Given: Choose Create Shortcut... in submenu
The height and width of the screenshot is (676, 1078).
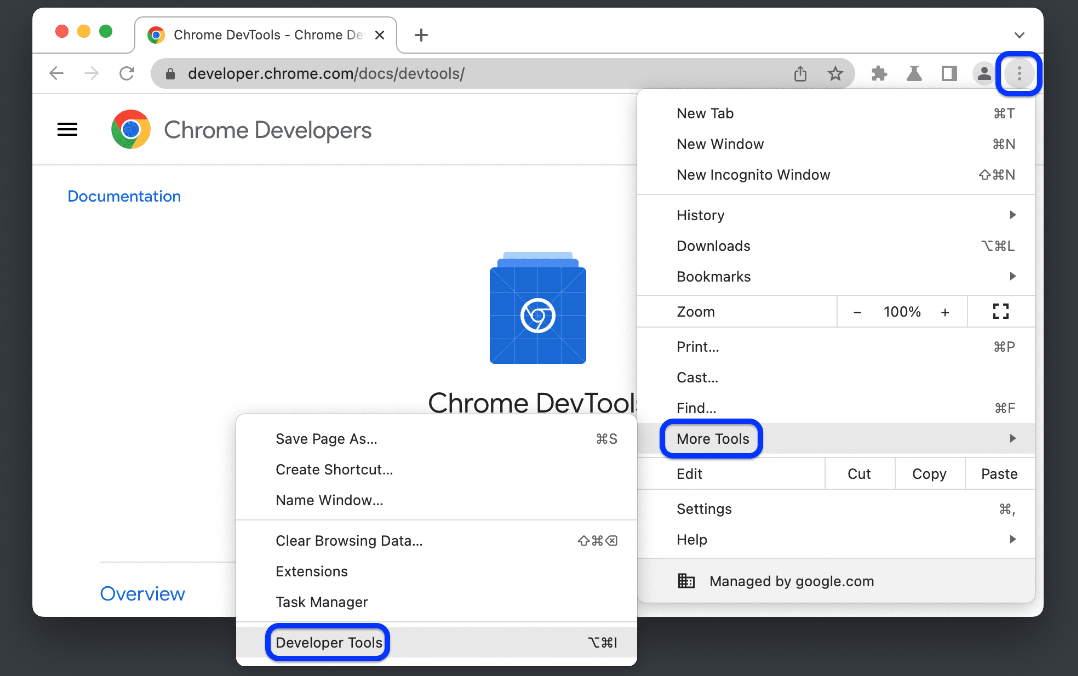Looking at the screenshot, I should [436, 470].
